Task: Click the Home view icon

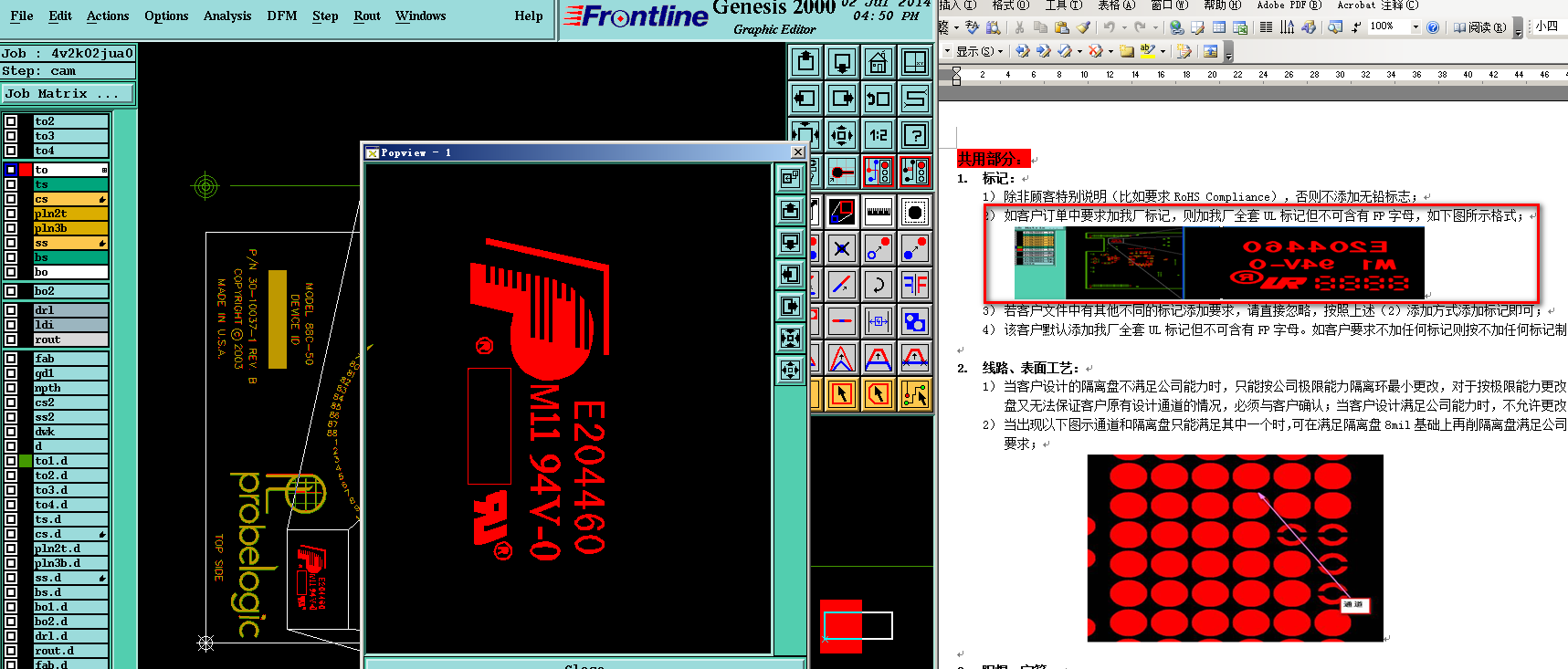Action: (x=879, y=61)
